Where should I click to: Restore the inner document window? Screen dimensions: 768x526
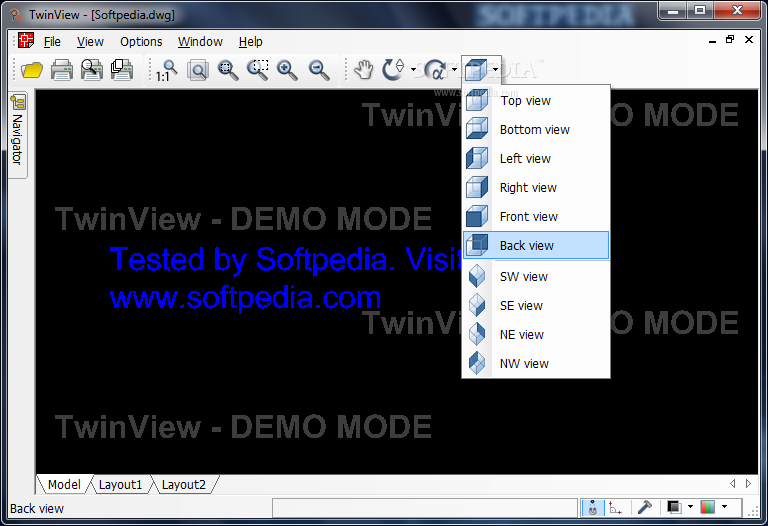(x=730, y=40)
